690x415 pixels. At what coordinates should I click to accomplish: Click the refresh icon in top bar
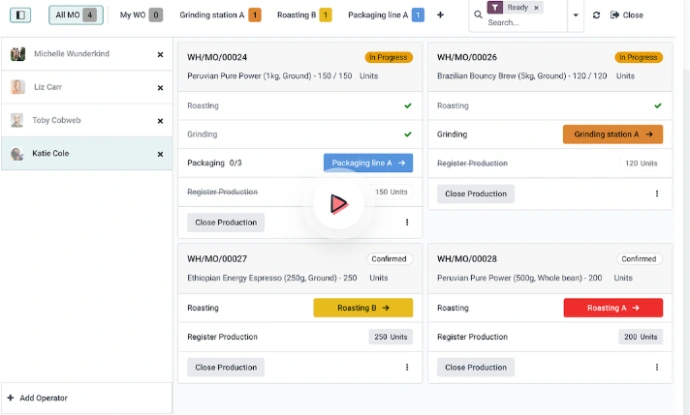point(597,15)
